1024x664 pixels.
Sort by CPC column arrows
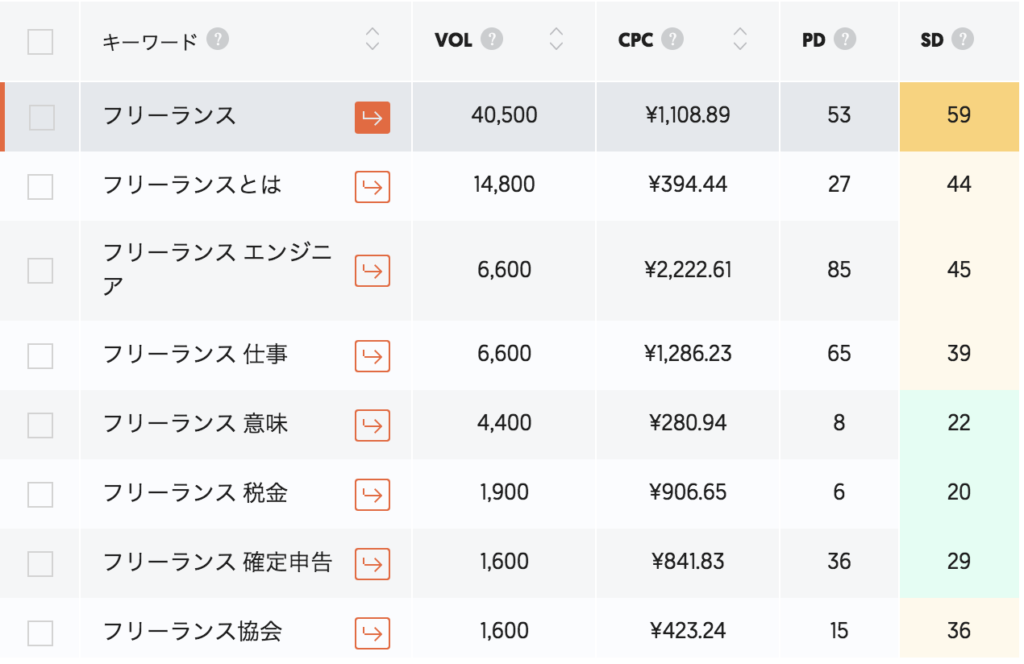pos(739,39)
